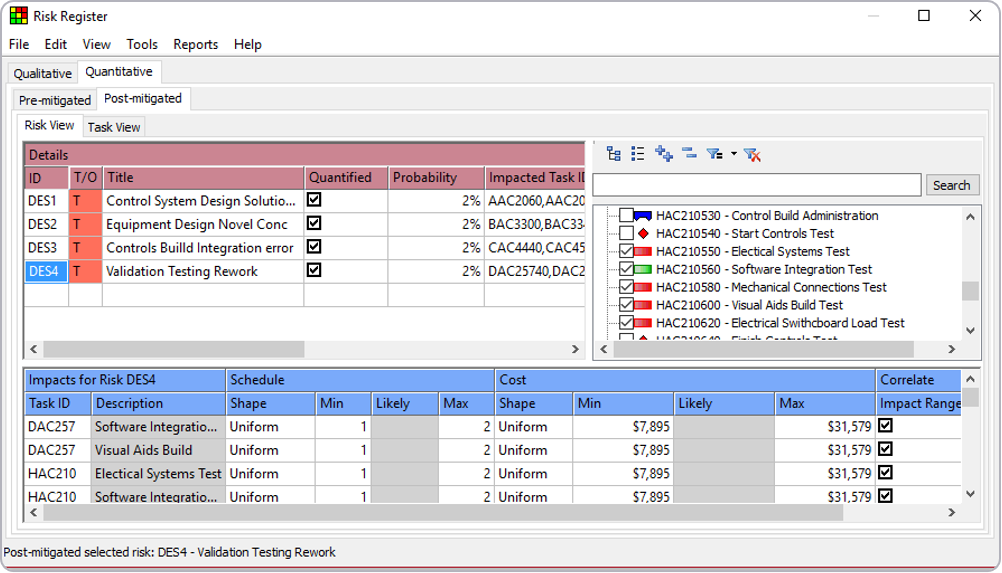This screenshot has width=1002, height=573.
Task: Open the filter dropdown arrow
Action: pos(734,154)
